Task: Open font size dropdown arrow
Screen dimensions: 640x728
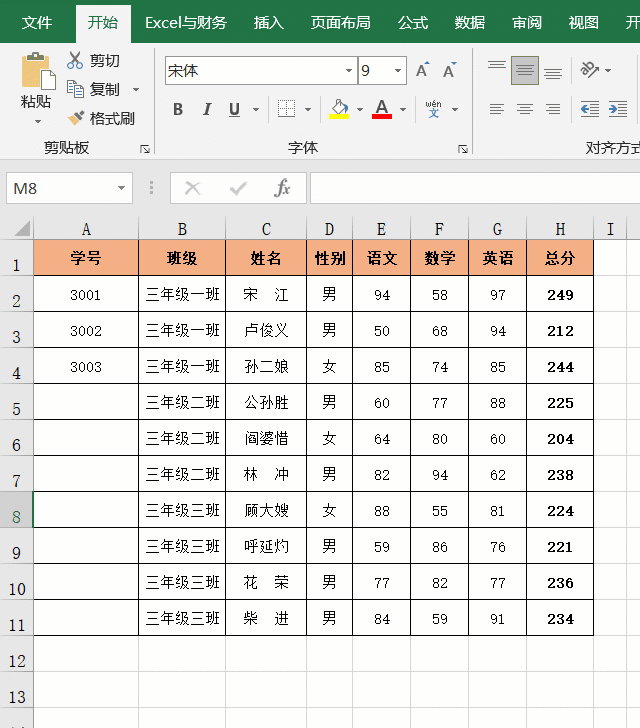Action: click(398, 71)
